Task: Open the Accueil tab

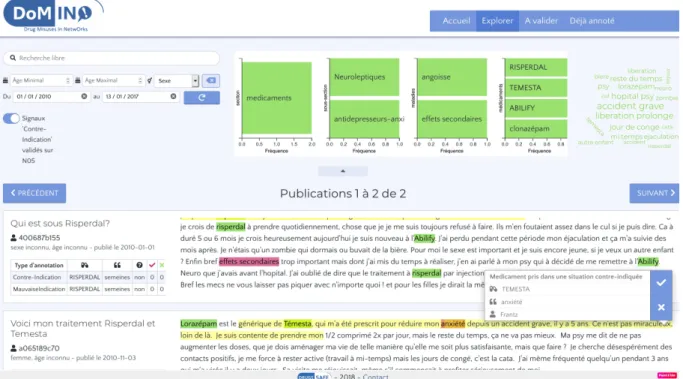Action: pos(456,21)
